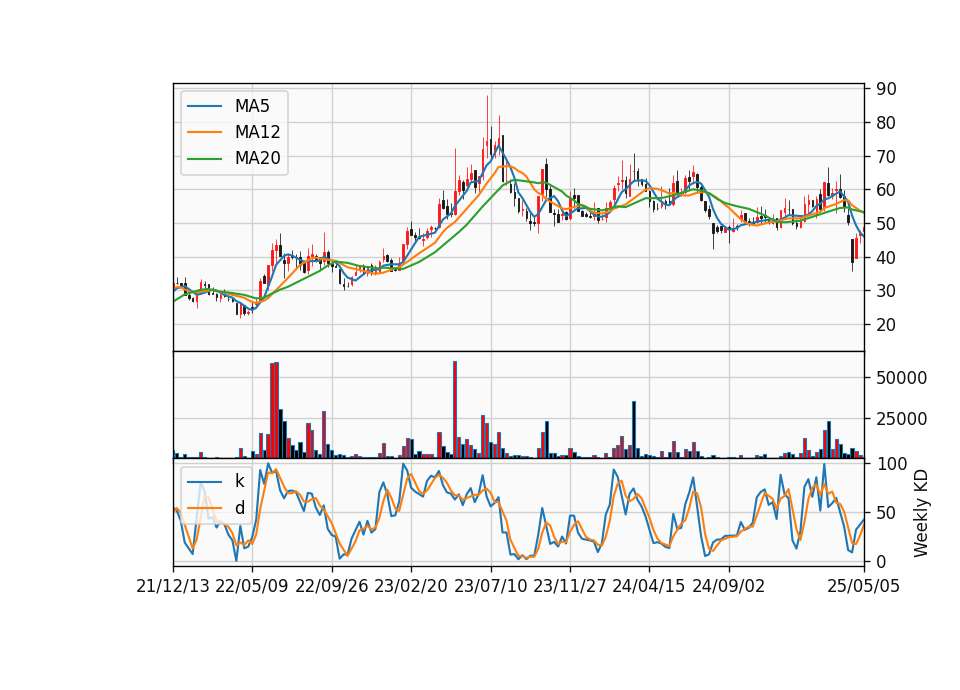Click the 22/09/26 date tick label
Image resolution: width=960 pixels, height=690 pixels.
331,587
